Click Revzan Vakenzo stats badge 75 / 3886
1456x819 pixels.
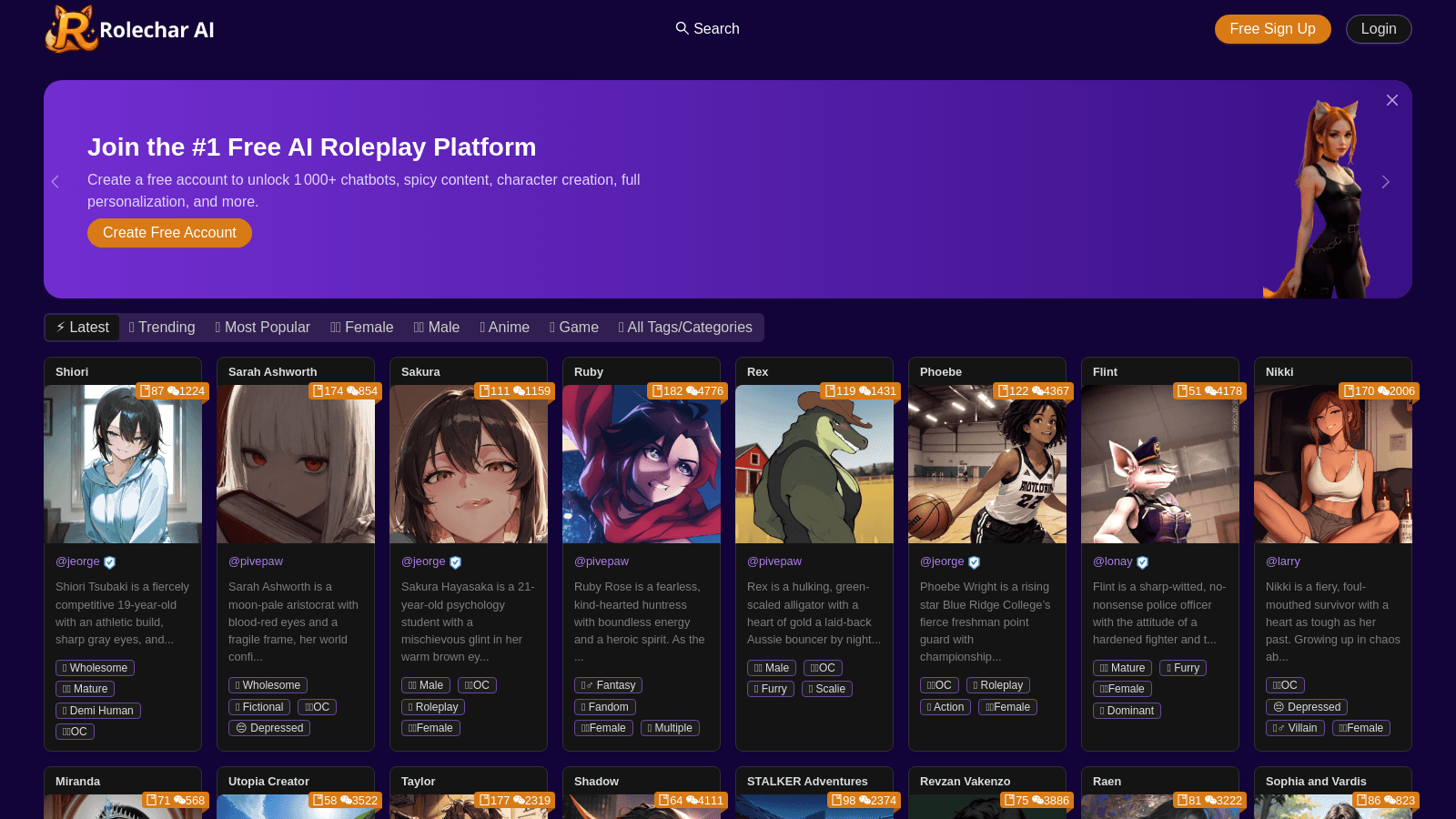tap(1037, 801)
